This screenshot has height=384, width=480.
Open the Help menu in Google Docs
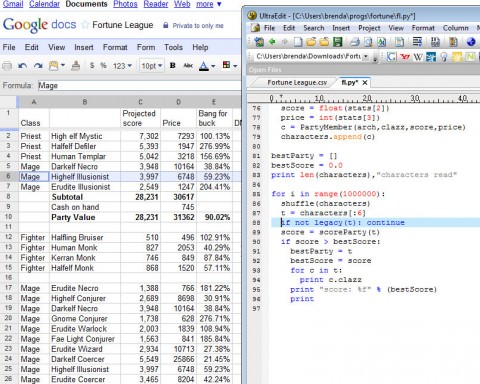pos(200,47)
